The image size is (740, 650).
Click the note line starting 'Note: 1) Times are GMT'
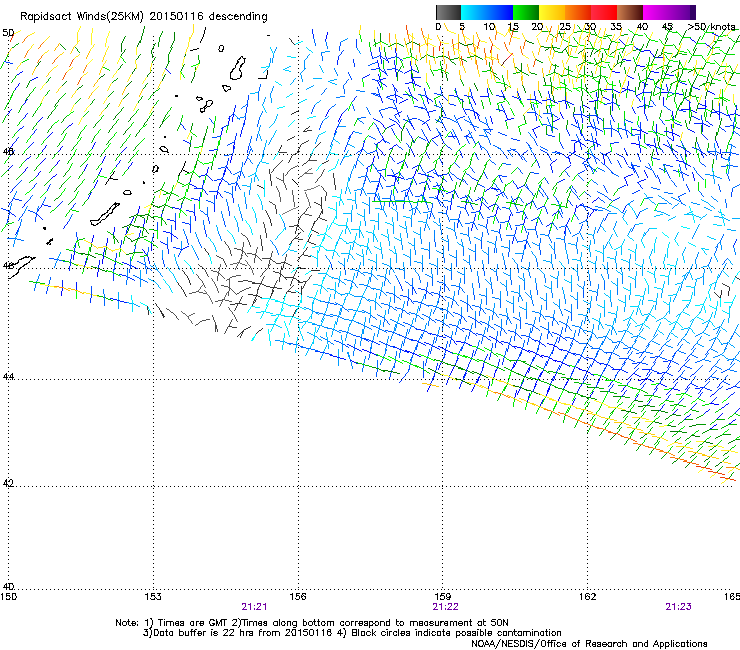(x=312, y=623)
